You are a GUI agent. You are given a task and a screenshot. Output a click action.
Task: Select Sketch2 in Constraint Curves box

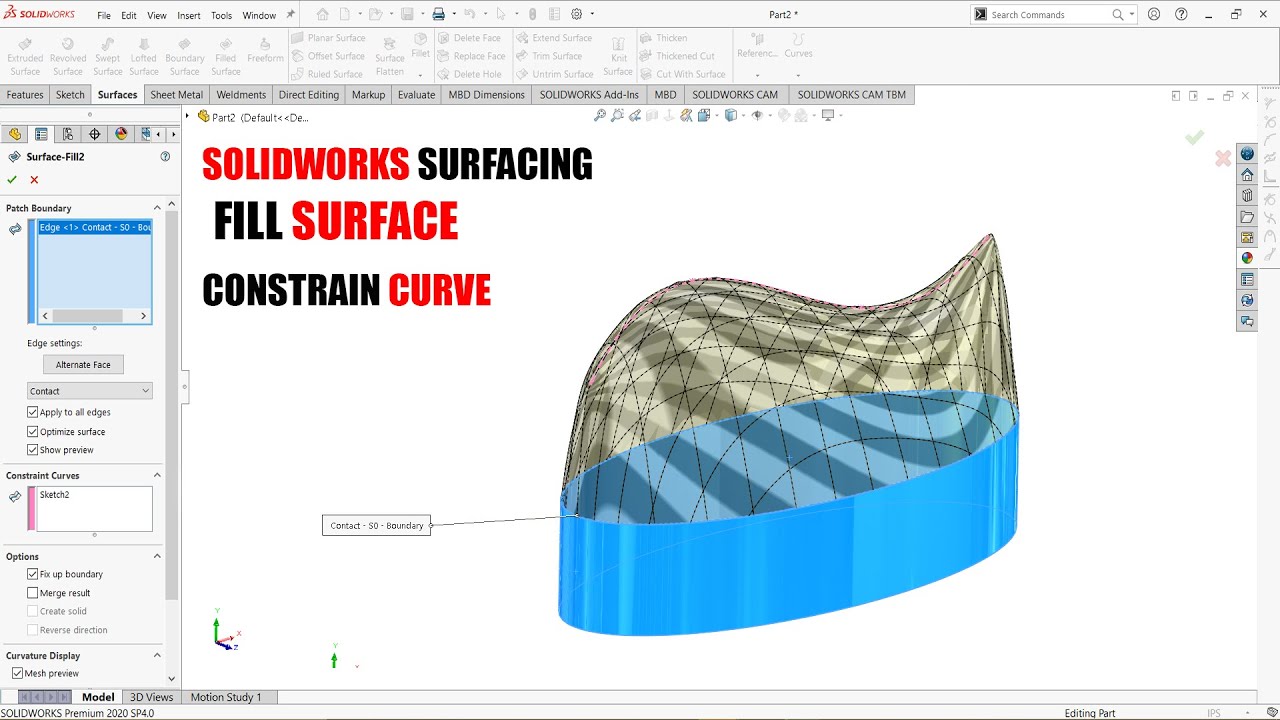point(54,495)
